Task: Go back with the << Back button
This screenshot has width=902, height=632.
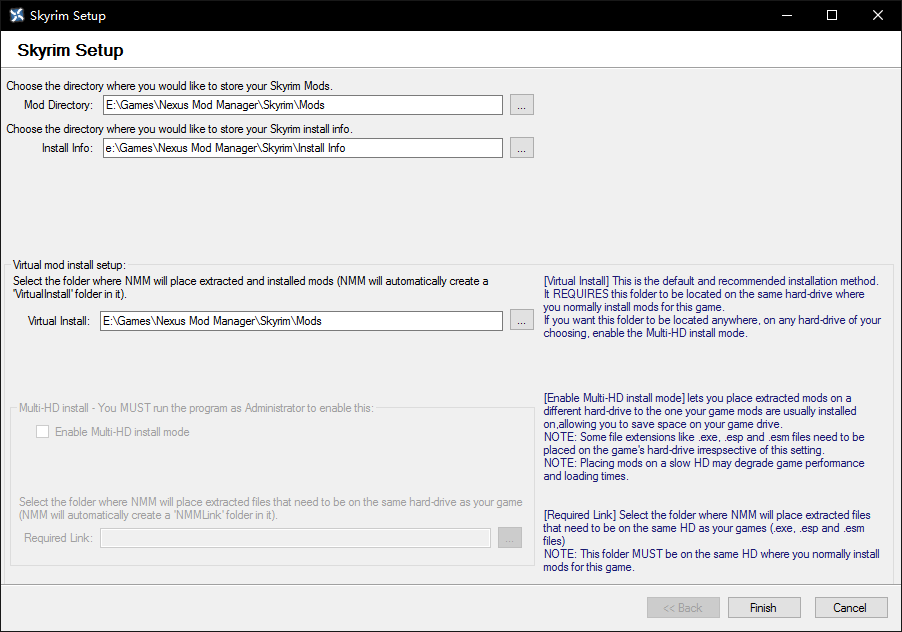Action: (683, 608)
